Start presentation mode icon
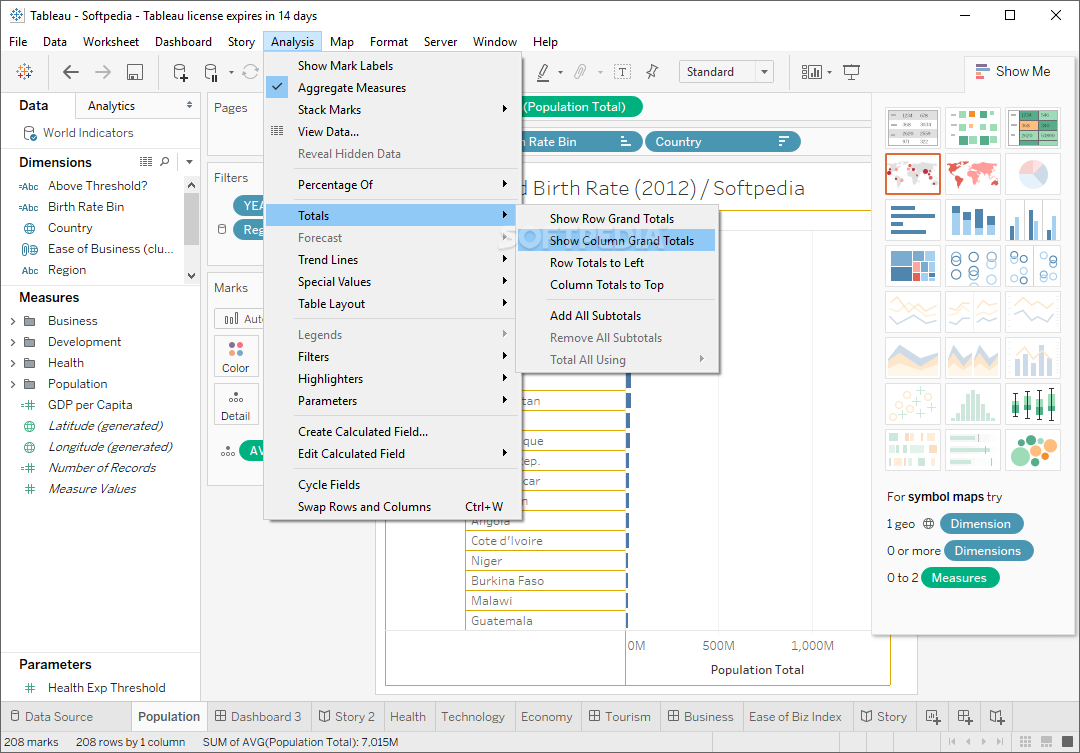 [x=851, y=72]
